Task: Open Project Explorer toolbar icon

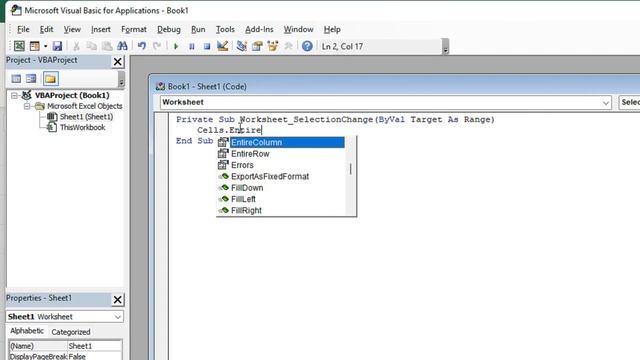Action: pyautogui.click(x=242, y=46)
